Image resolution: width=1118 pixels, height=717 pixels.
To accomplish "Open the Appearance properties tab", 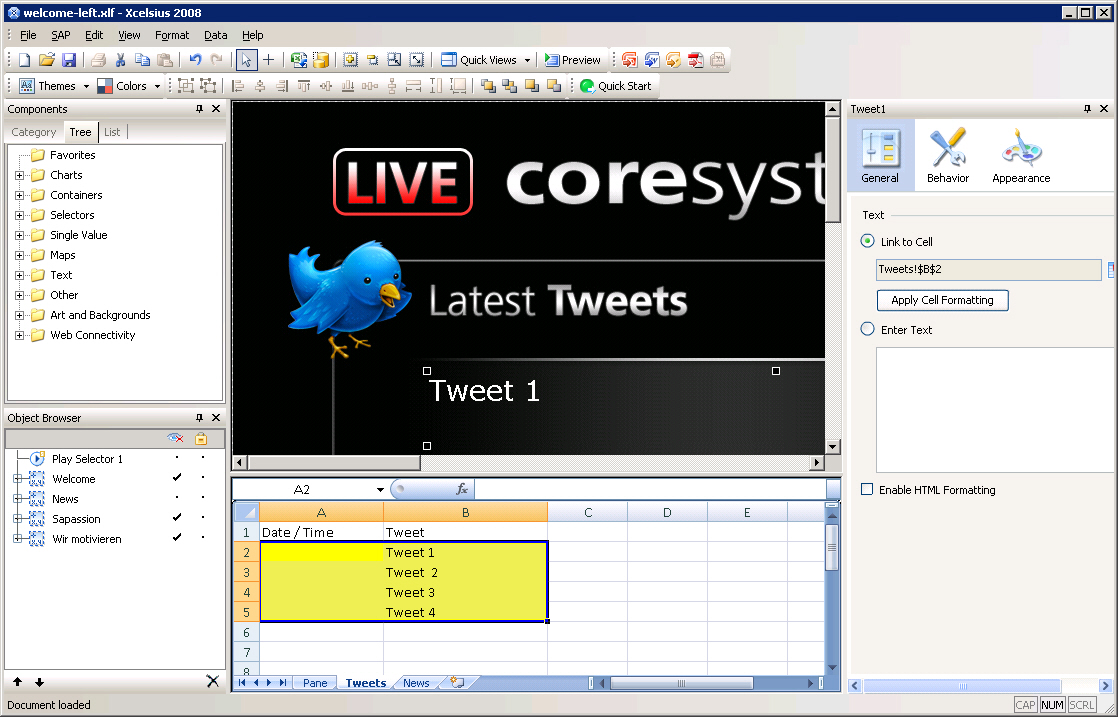I will coord(1021,155).
